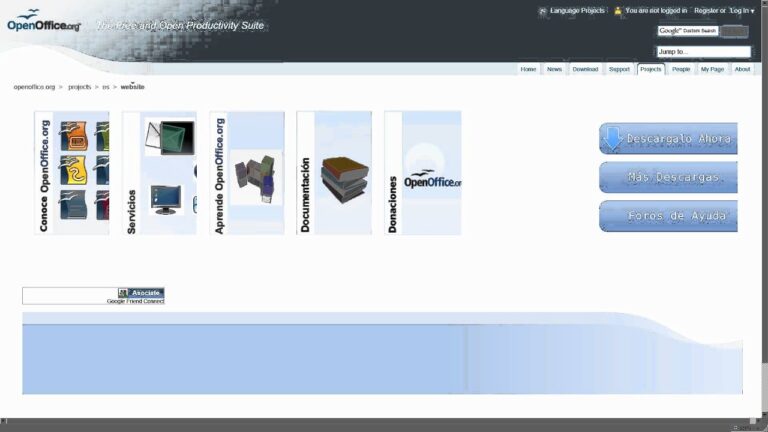Open the blue Writer application icon
The image size is (768, 432).
[x=73, y=204]
